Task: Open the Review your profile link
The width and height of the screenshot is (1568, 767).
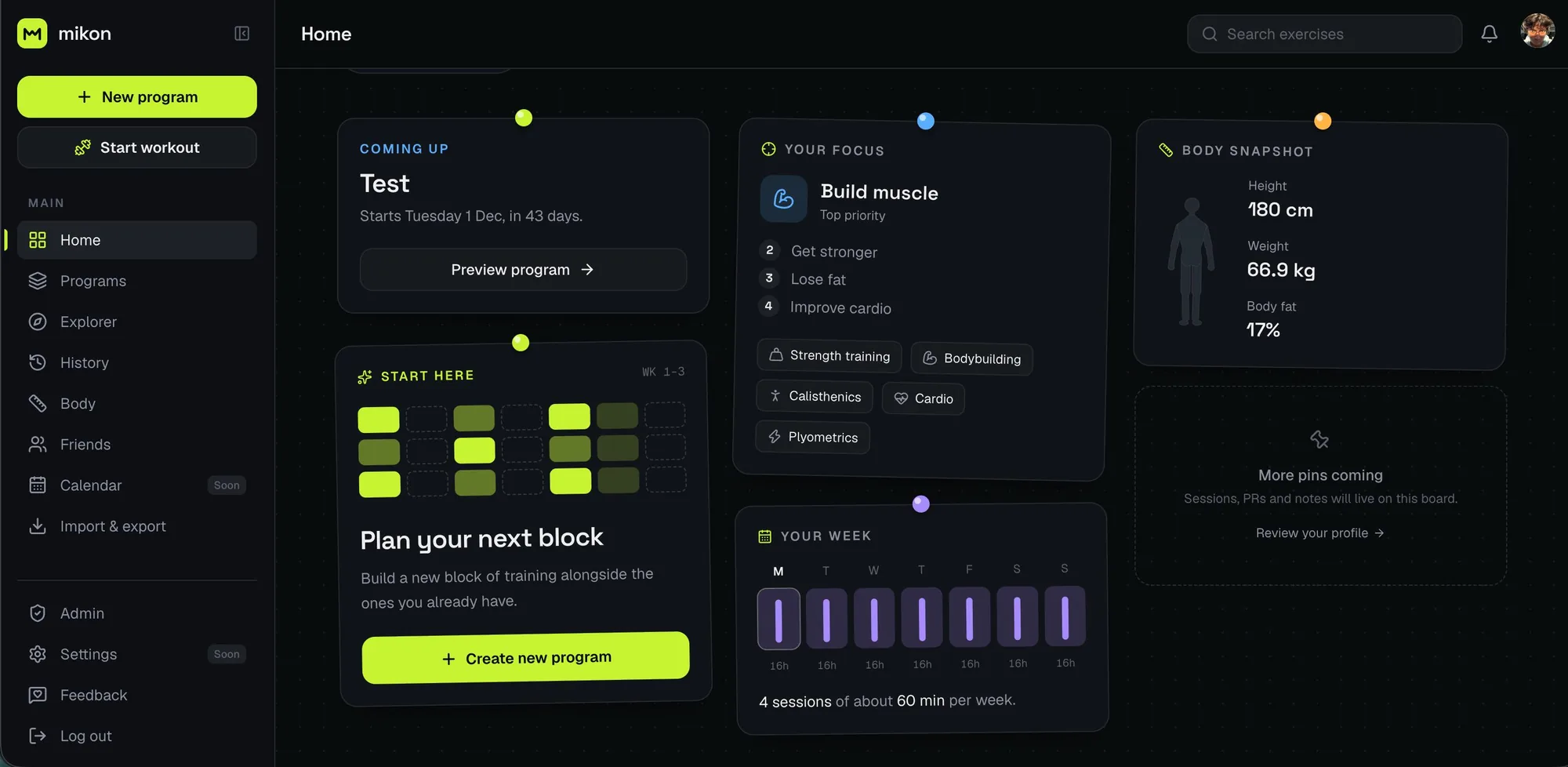Action: coord(1320,533)
